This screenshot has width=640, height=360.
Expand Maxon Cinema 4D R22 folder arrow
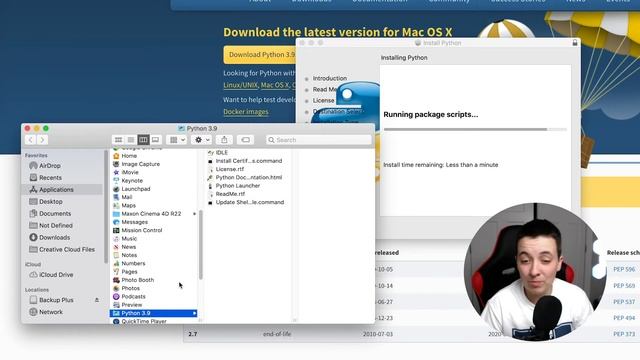(x=194, y=214)
